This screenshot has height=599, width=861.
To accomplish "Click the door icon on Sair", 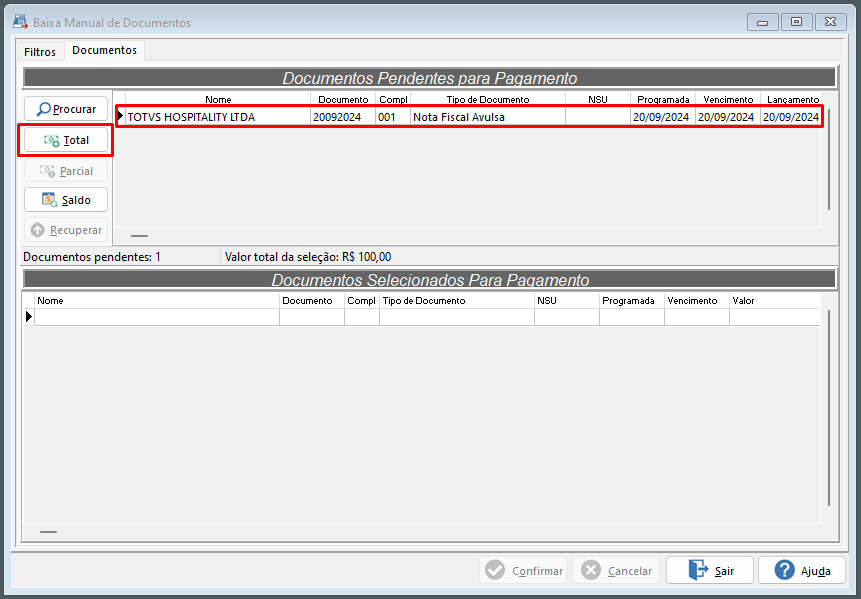I will coord(698,570).
